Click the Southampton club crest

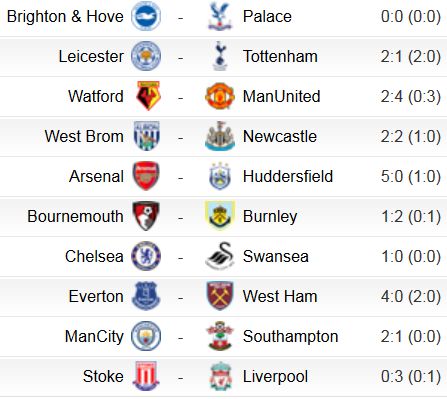point(220,336)
